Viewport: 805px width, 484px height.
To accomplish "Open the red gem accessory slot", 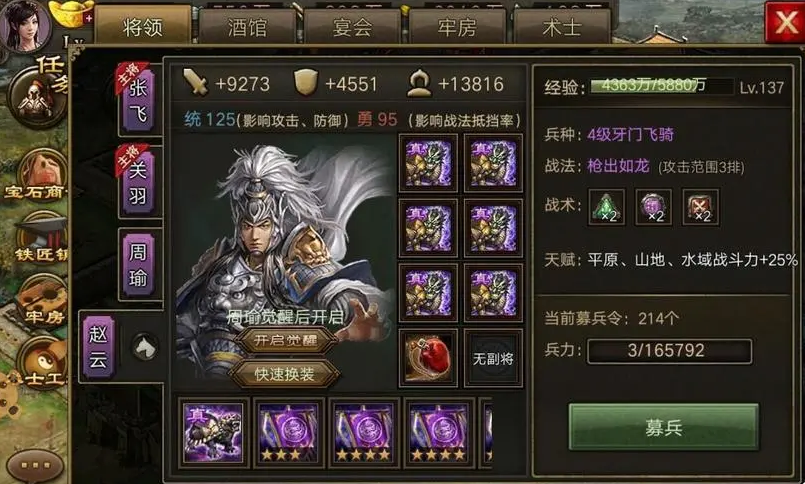I will coord(428,358).
